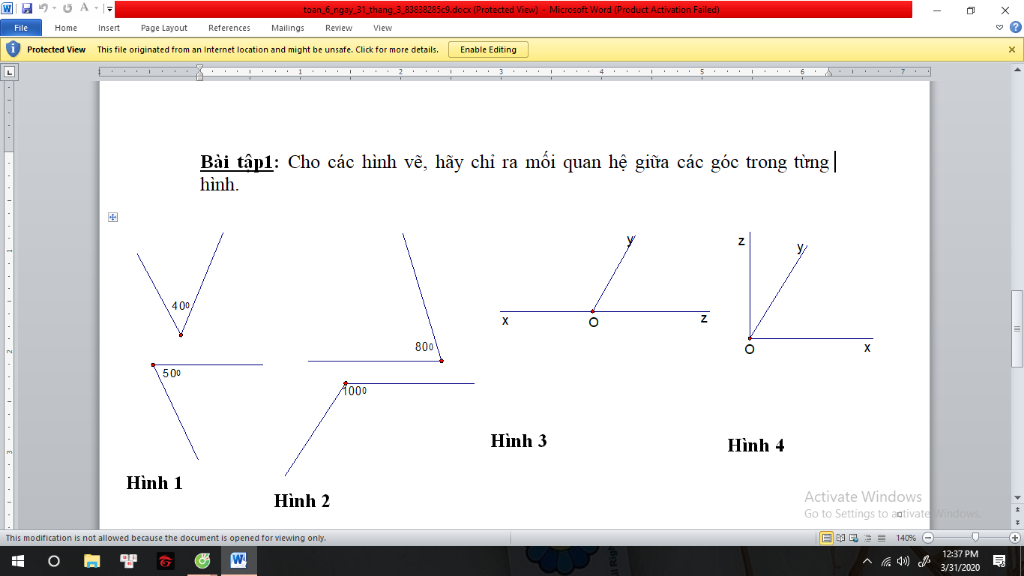Open the Page Layout tab

[164, 28]
